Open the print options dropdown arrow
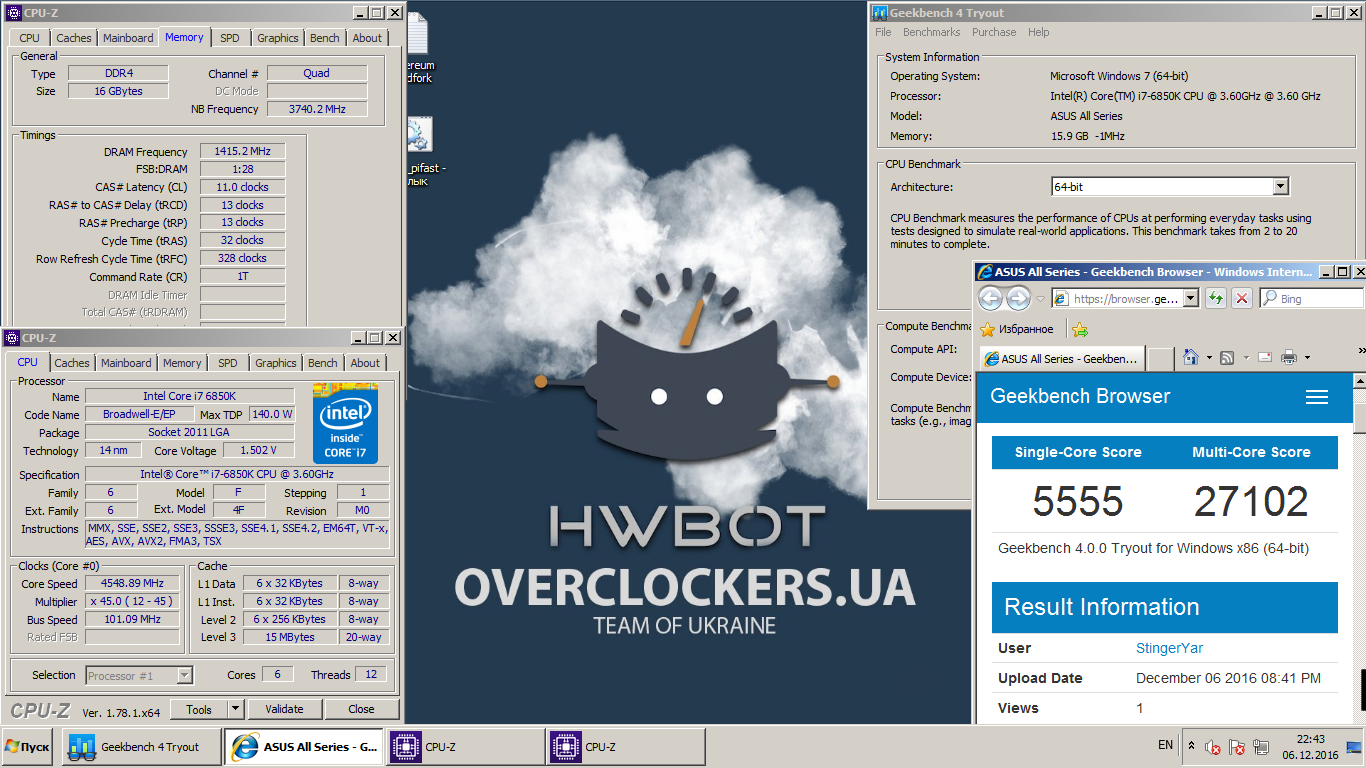Image resolution: width=1366 pixels, height=768 pixels. pyautogui.click(x=1307, y=357)
